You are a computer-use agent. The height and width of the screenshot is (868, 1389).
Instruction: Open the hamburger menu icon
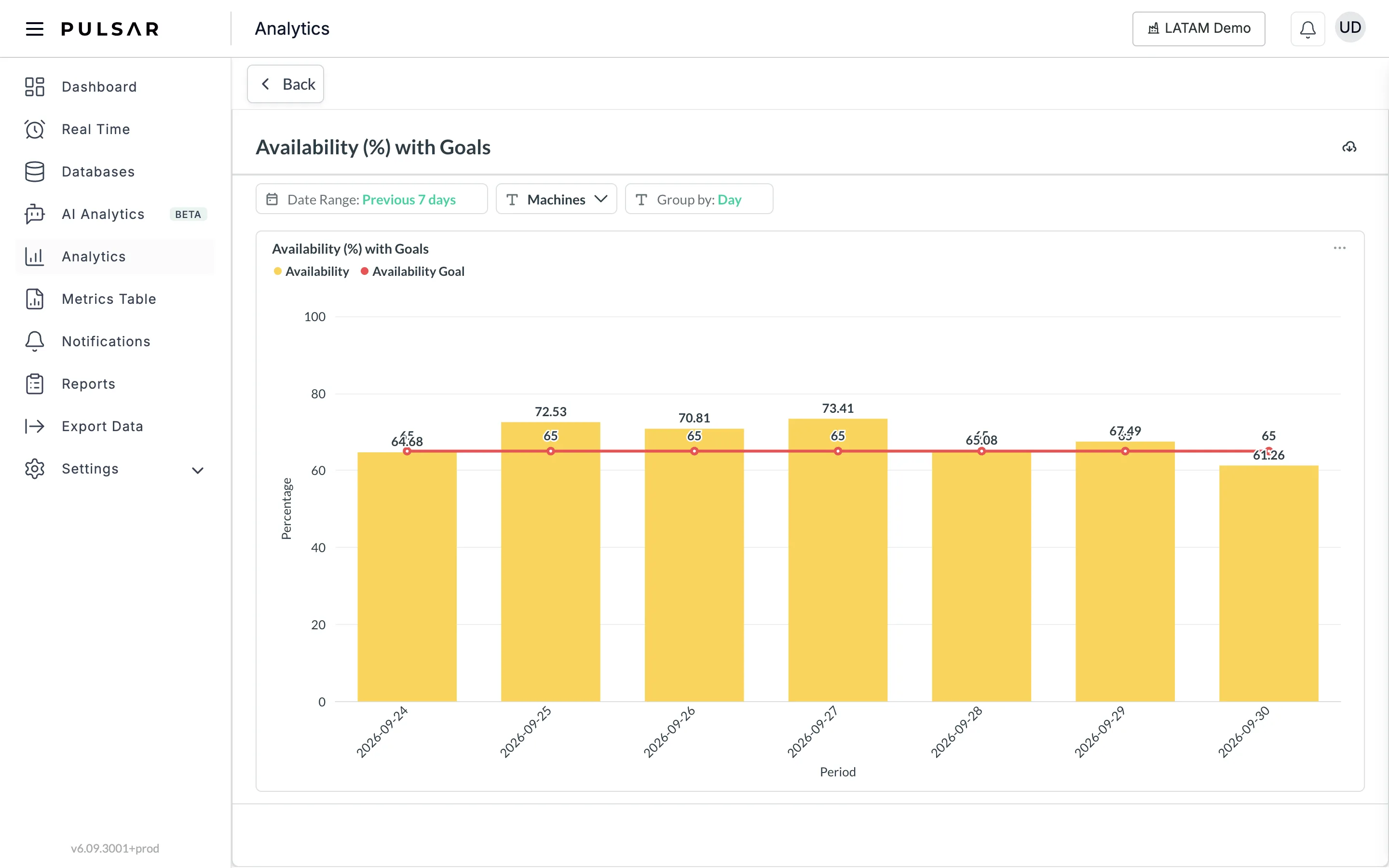(34, 29)
